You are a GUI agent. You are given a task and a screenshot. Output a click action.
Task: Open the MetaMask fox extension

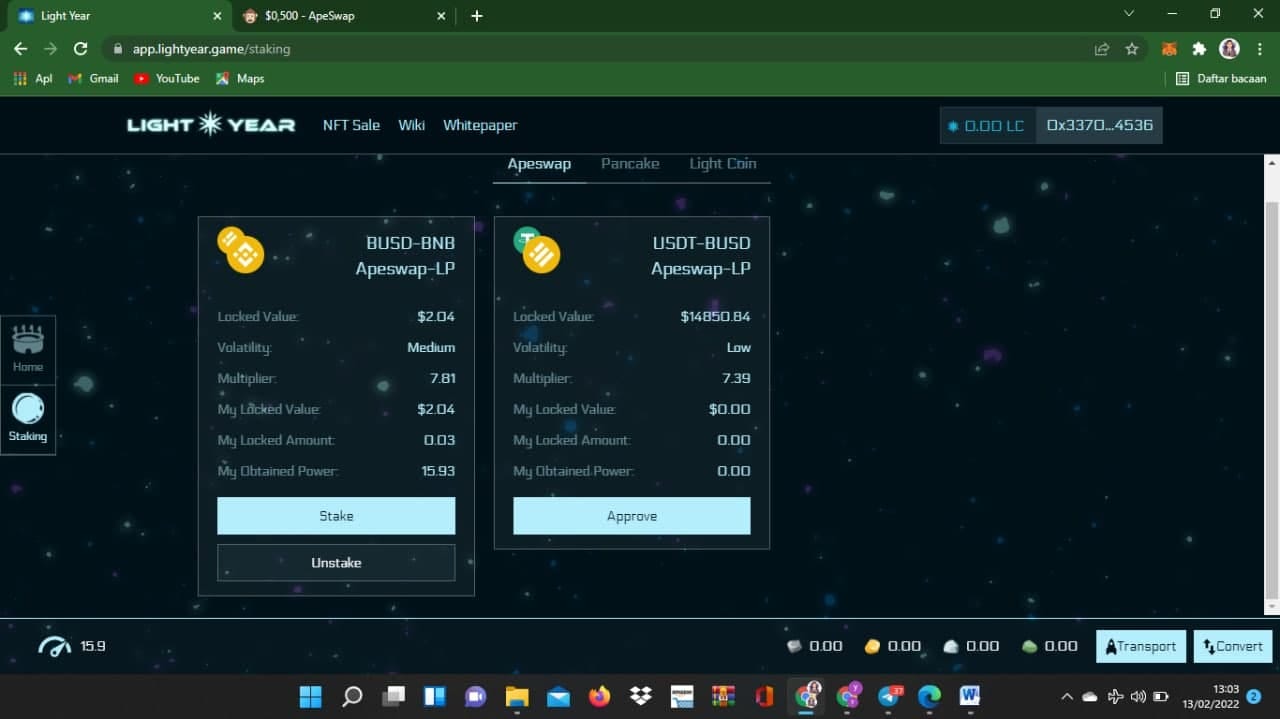(x=1168, y=48)
